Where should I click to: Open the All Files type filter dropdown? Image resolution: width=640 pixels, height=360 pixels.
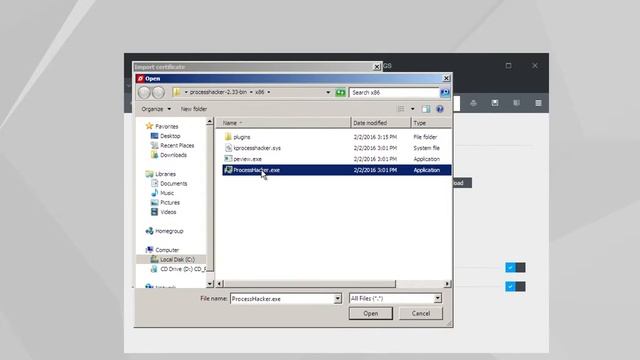(x=438, y=299)
